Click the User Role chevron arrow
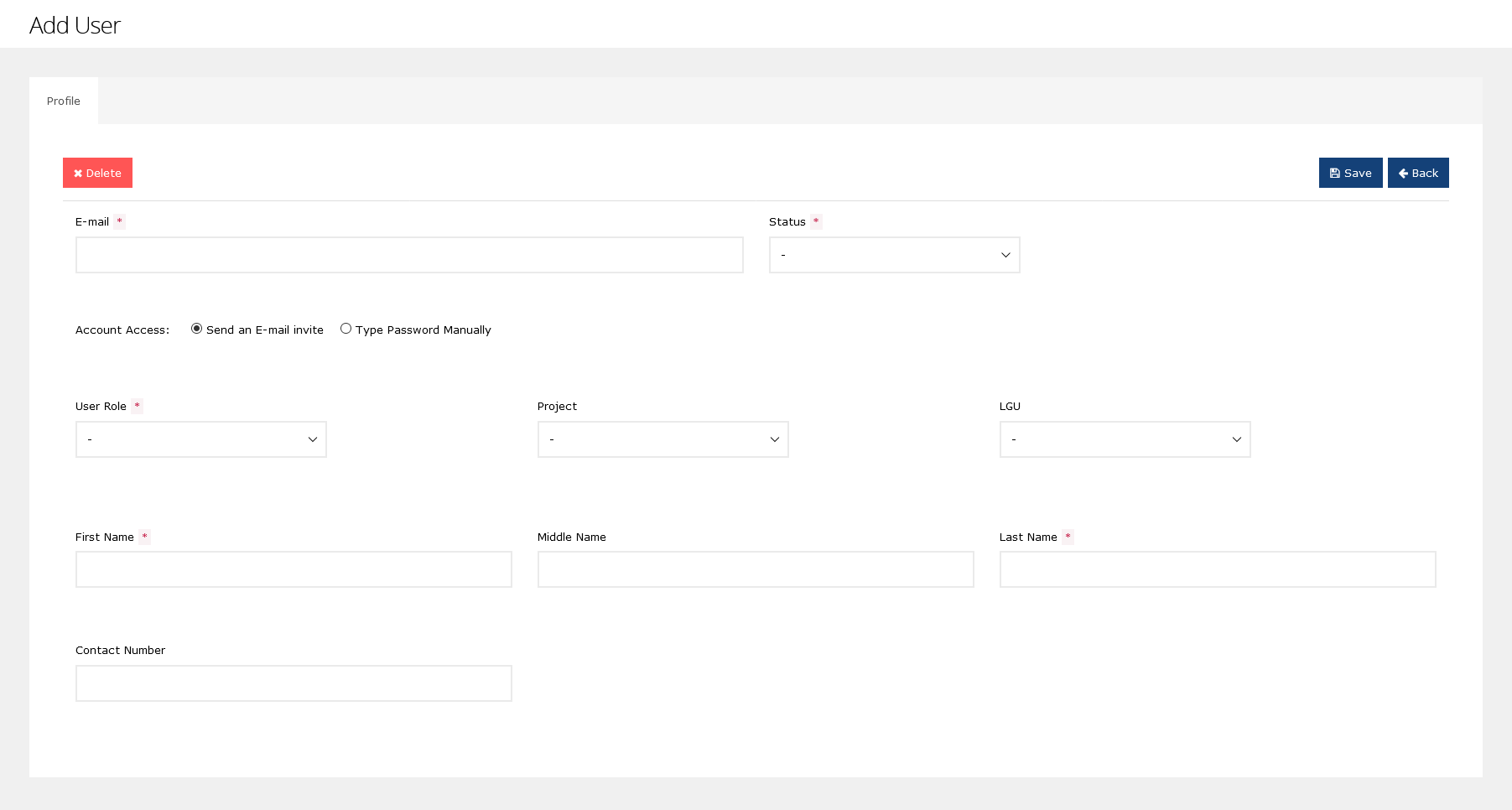Viewport: 1512px width, 810px height. point(313,439)
